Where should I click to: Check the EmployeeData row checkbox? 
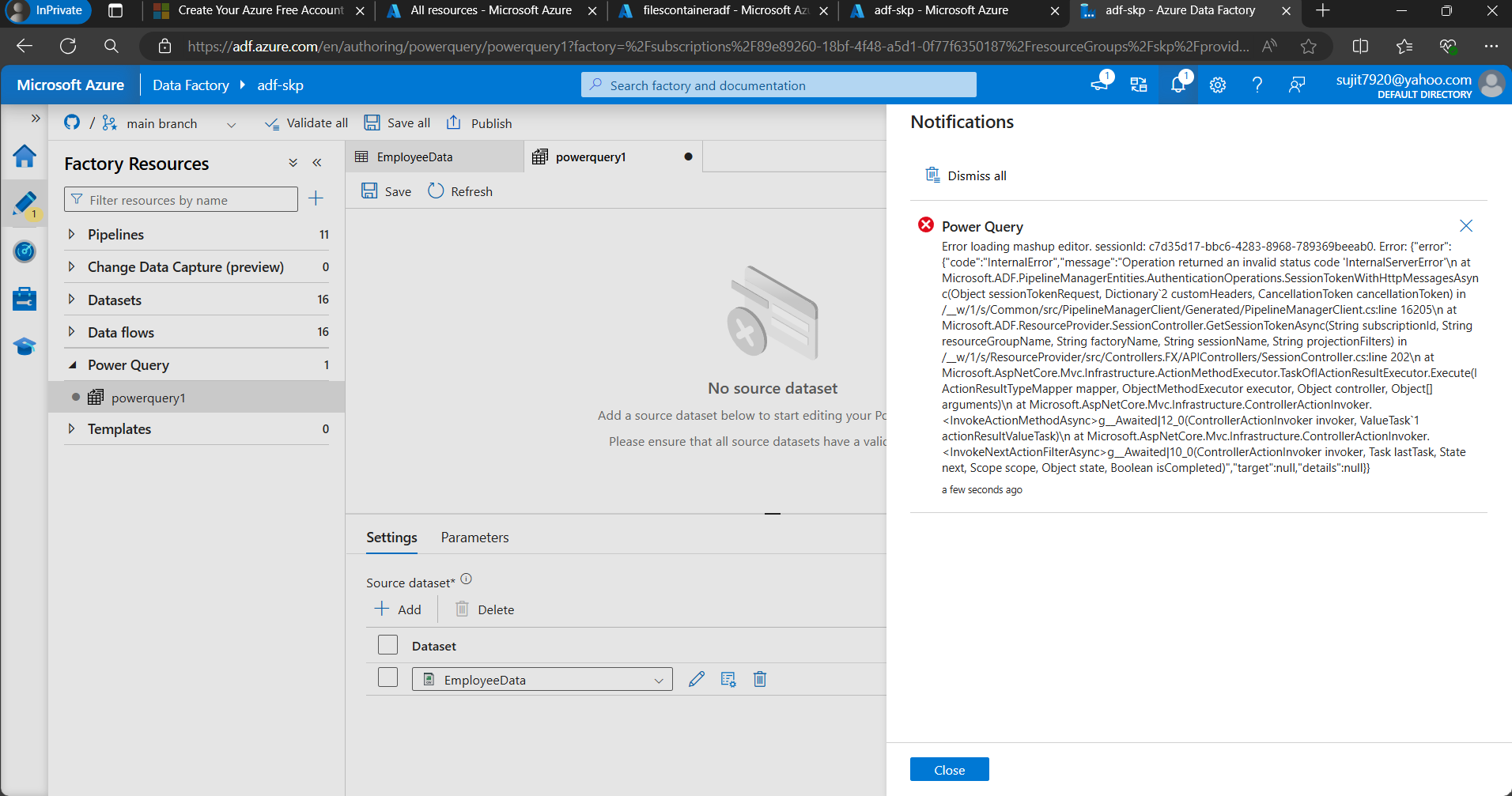pyautogui.click(x=387, y=677)
